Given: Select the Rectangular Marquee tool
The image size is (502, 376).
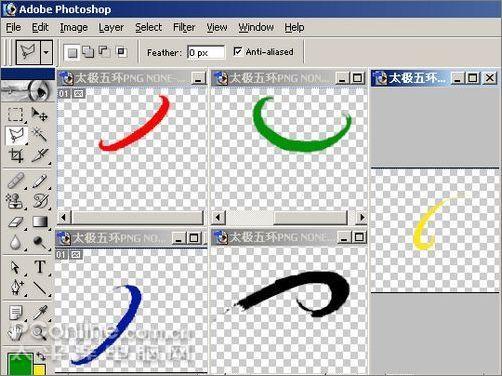Looking at the screenshot, I should point(15,115).
